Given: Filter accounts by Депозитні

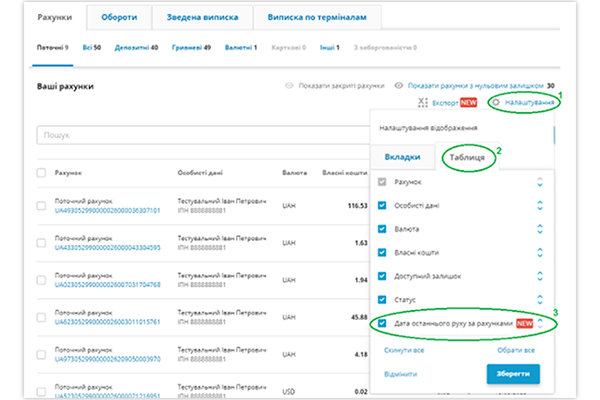Looking at the screenshot, I should 136,47.
